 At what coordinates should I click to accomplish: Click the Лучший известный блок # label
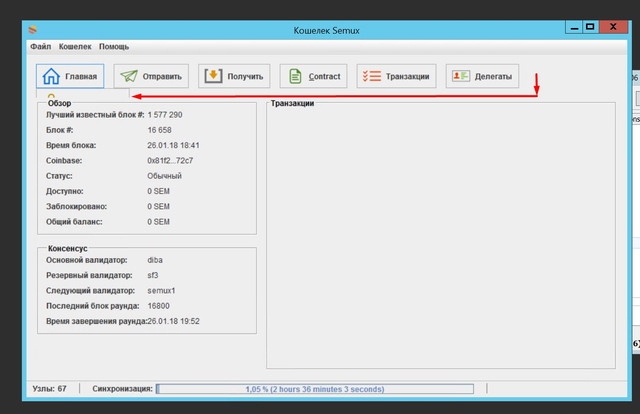pos(95,115)
